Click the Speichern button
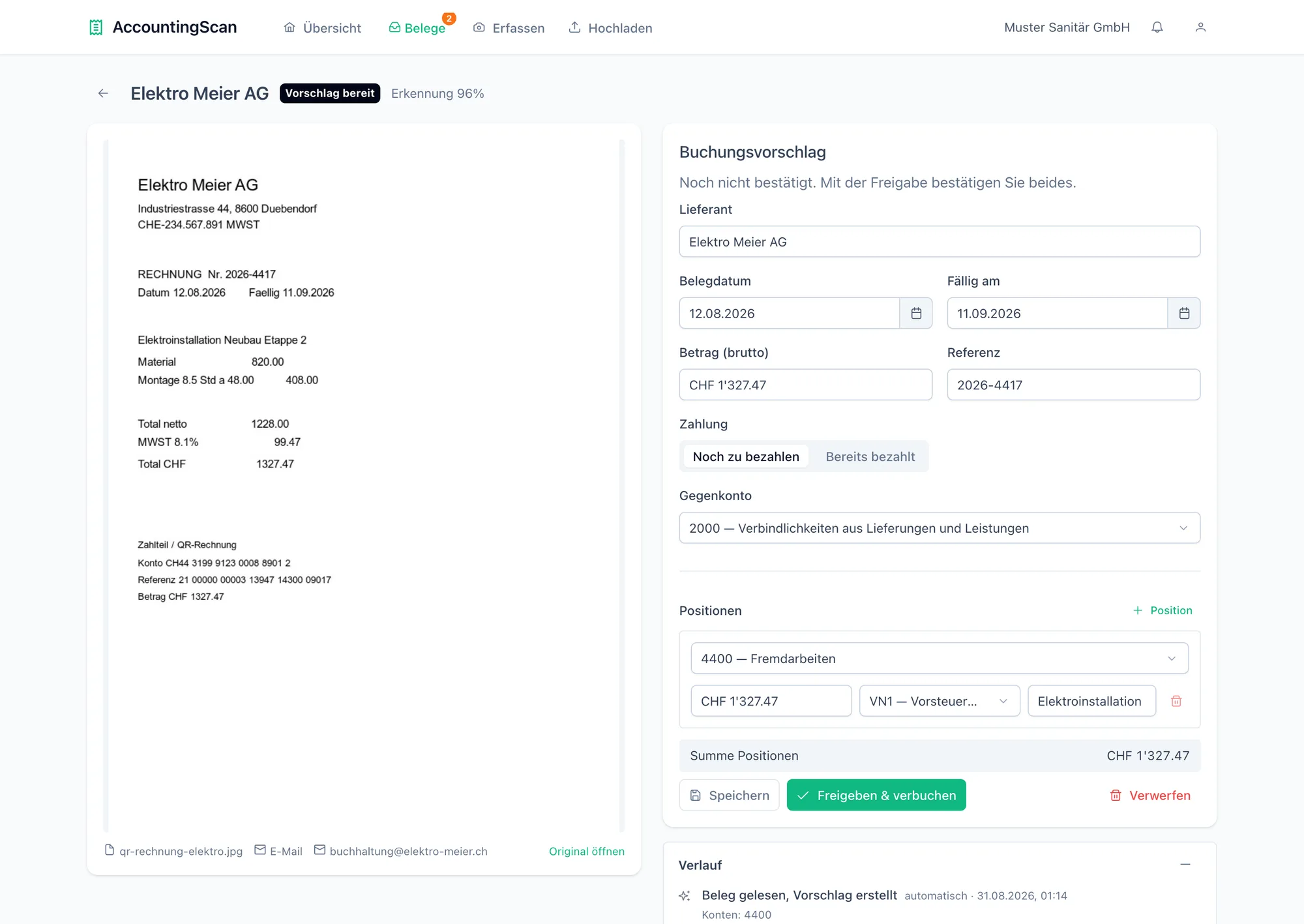 pos(730,796)
